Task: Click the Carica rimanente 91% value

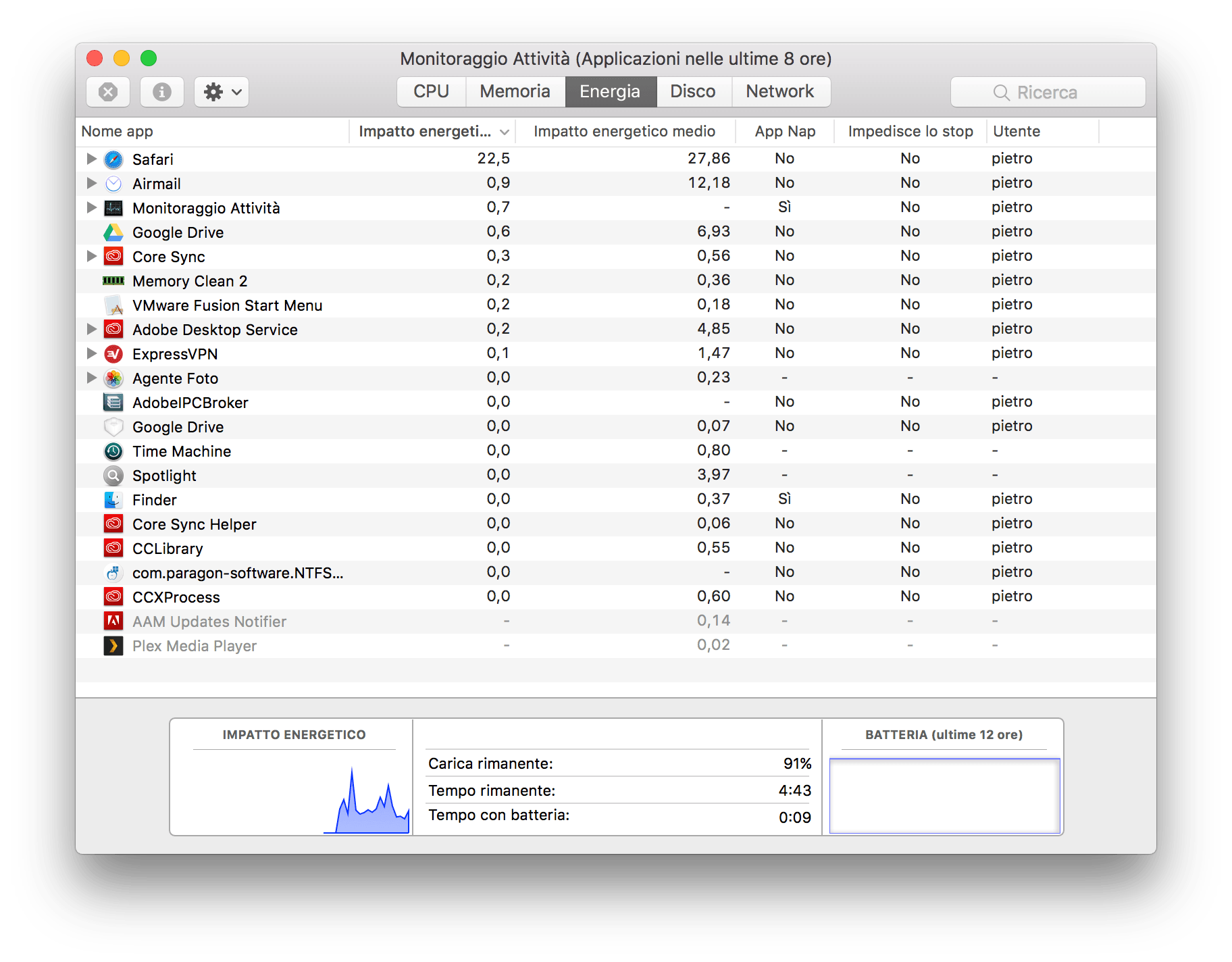Action: click(798, 763)
